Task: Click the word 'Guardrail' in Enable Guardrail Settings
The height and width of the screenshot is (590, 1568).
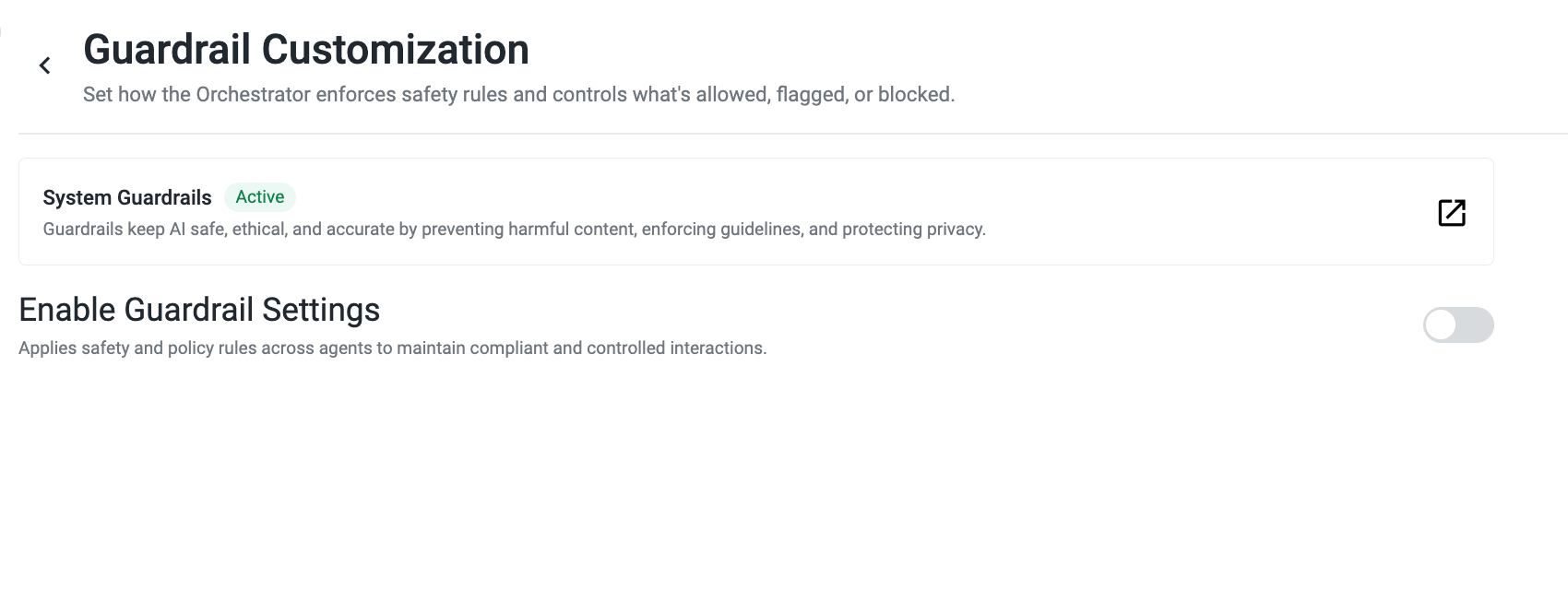Action: [190, 310]
